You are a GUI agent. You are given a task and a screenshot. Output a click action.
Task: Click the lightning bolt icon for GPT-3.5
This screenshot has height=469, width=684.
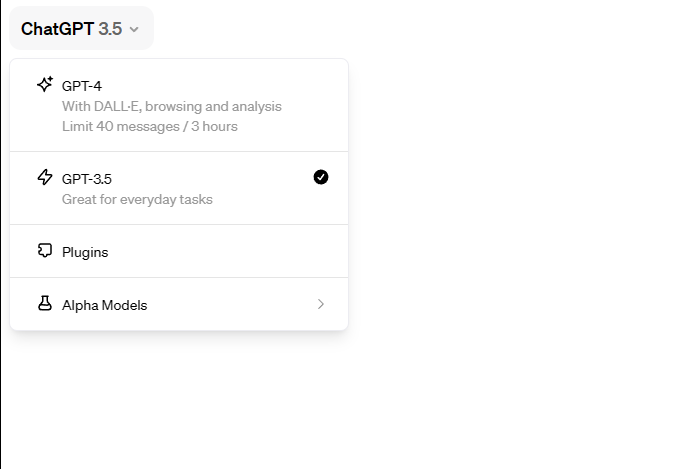(x=45, y=178)
